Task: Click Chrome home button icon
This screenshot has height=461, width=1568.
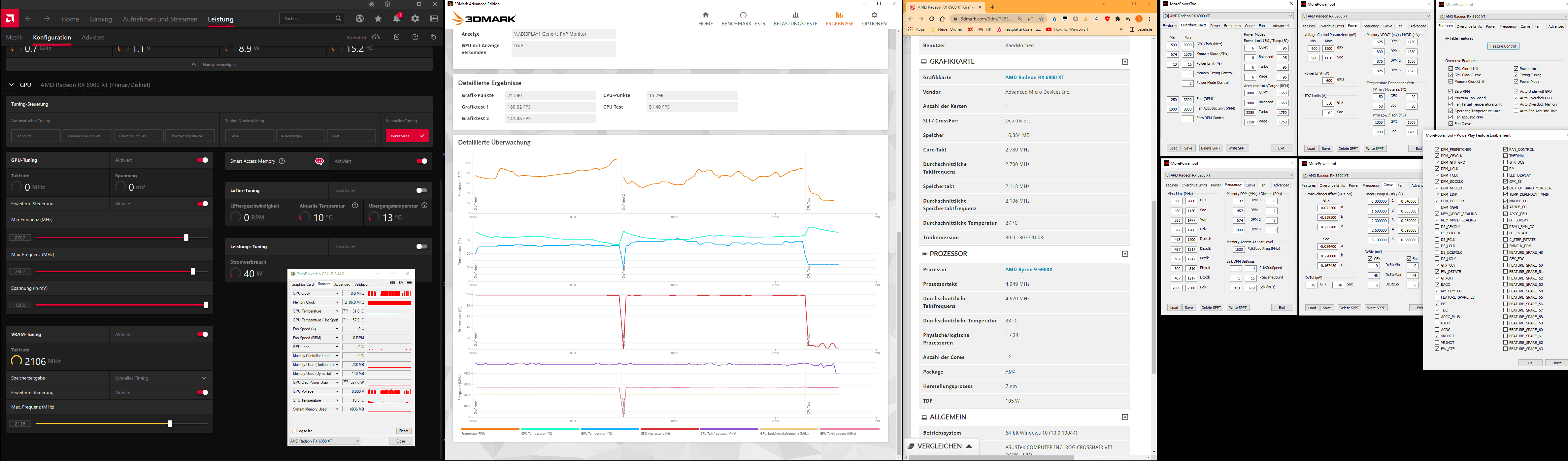Action: [942, 19]
